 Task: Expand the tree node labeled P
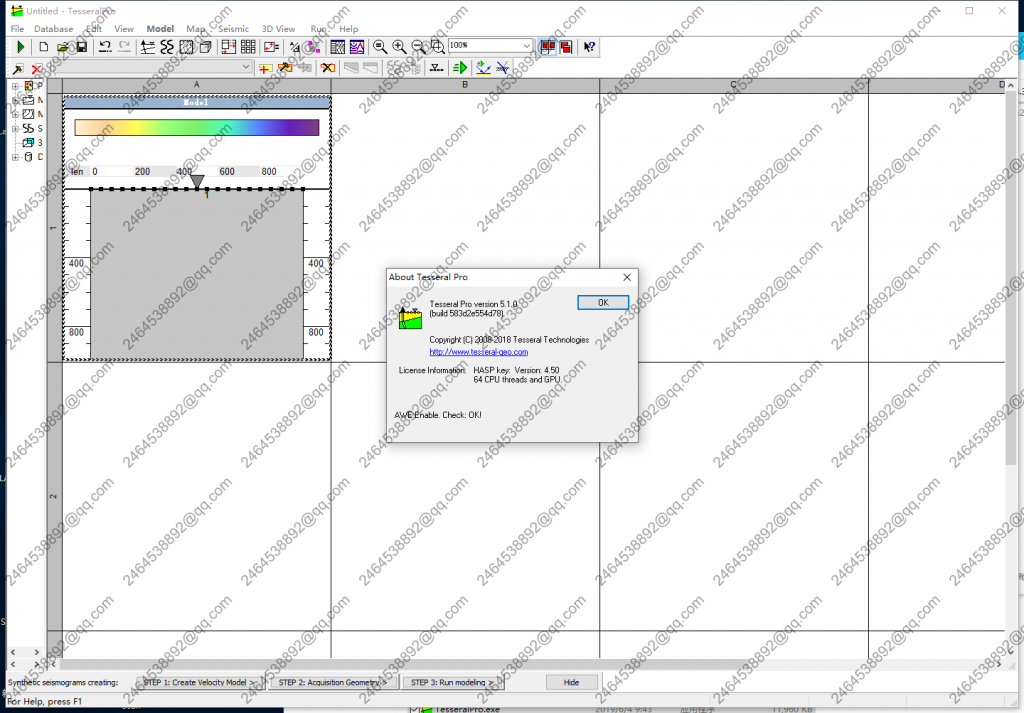16,86
